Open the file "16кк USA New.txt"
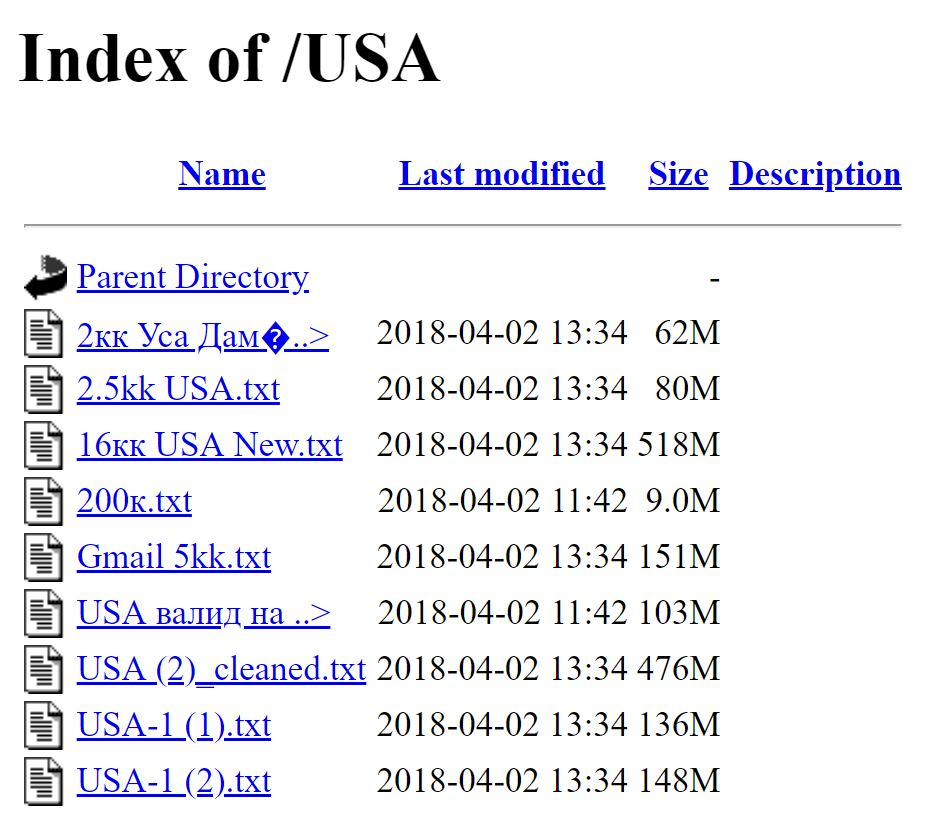The height and width of the screenshot is (813, 938). (x=209, y=445)
